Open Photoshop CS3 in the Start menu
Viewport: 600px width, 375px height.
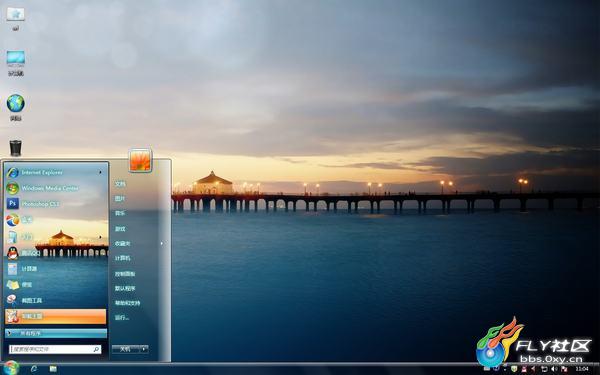55,204
